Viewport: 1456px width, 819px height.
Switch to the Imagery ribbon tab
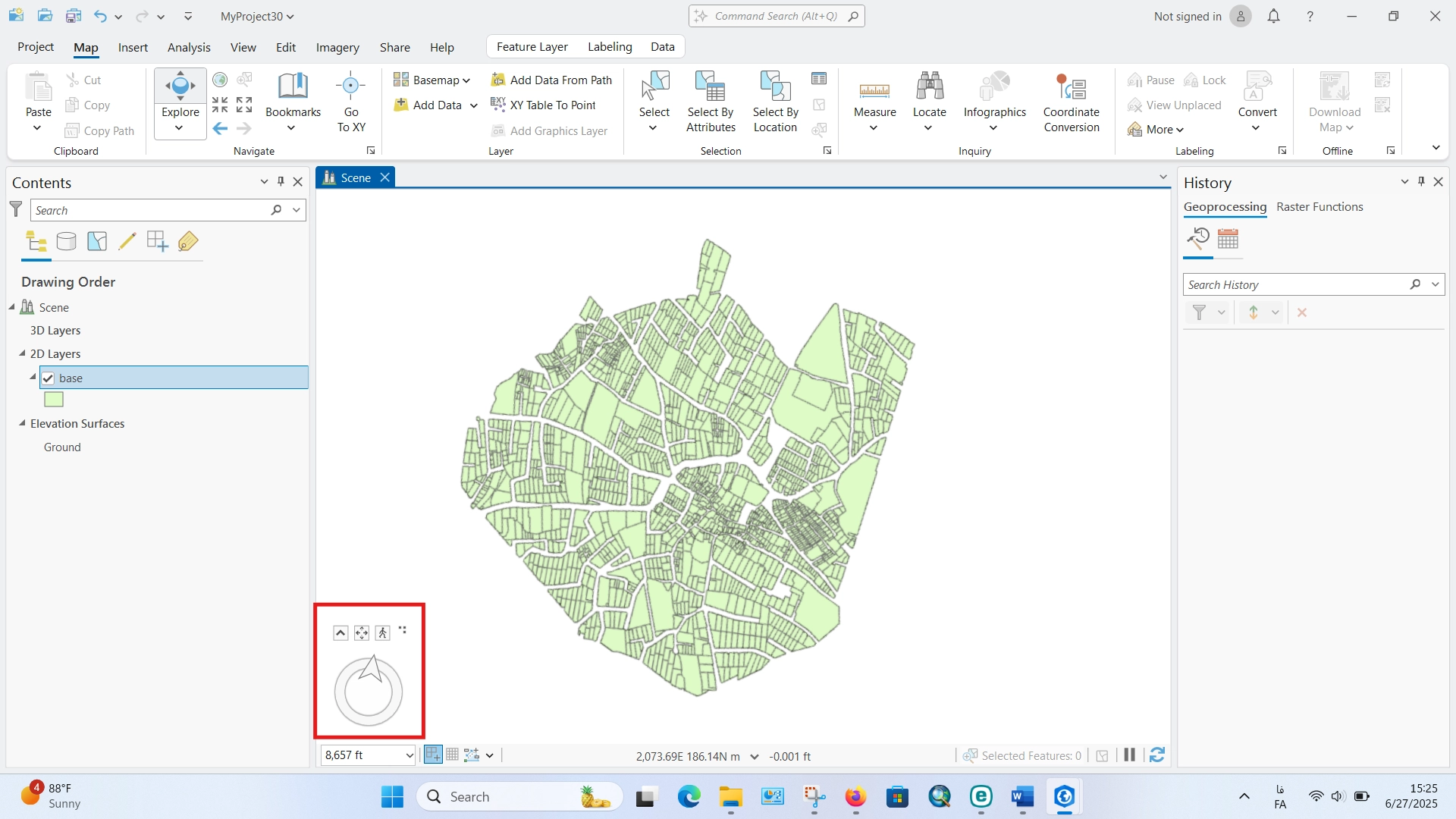pos(337,47)
